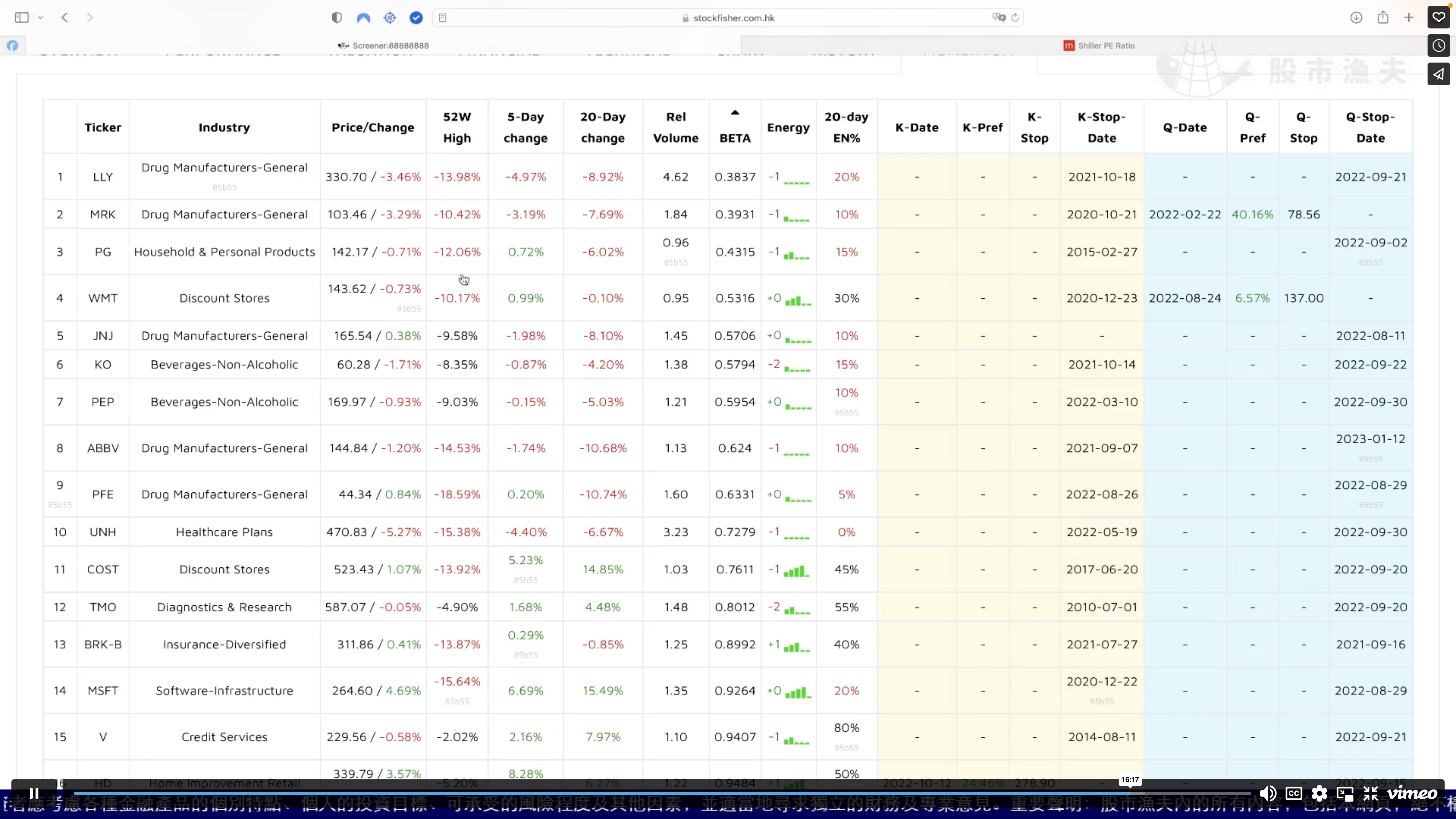
Task: Sort table by Industry column
Action: tap(224, 127)
